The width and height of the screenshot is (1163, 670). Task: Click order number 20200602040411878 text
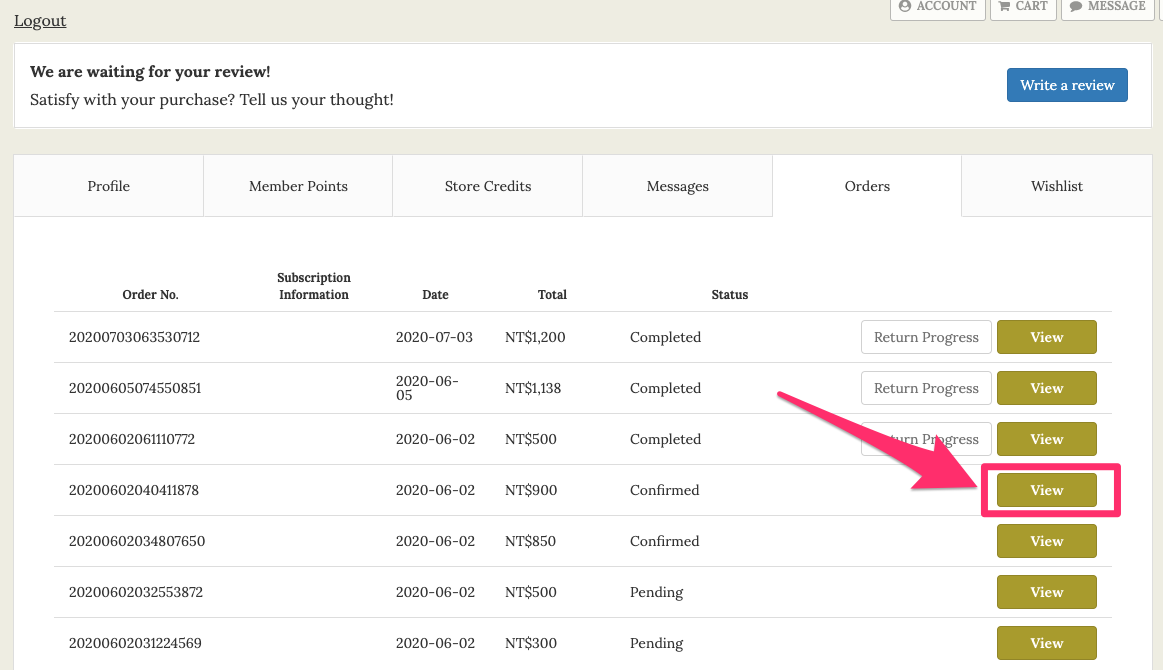[134, 490]
